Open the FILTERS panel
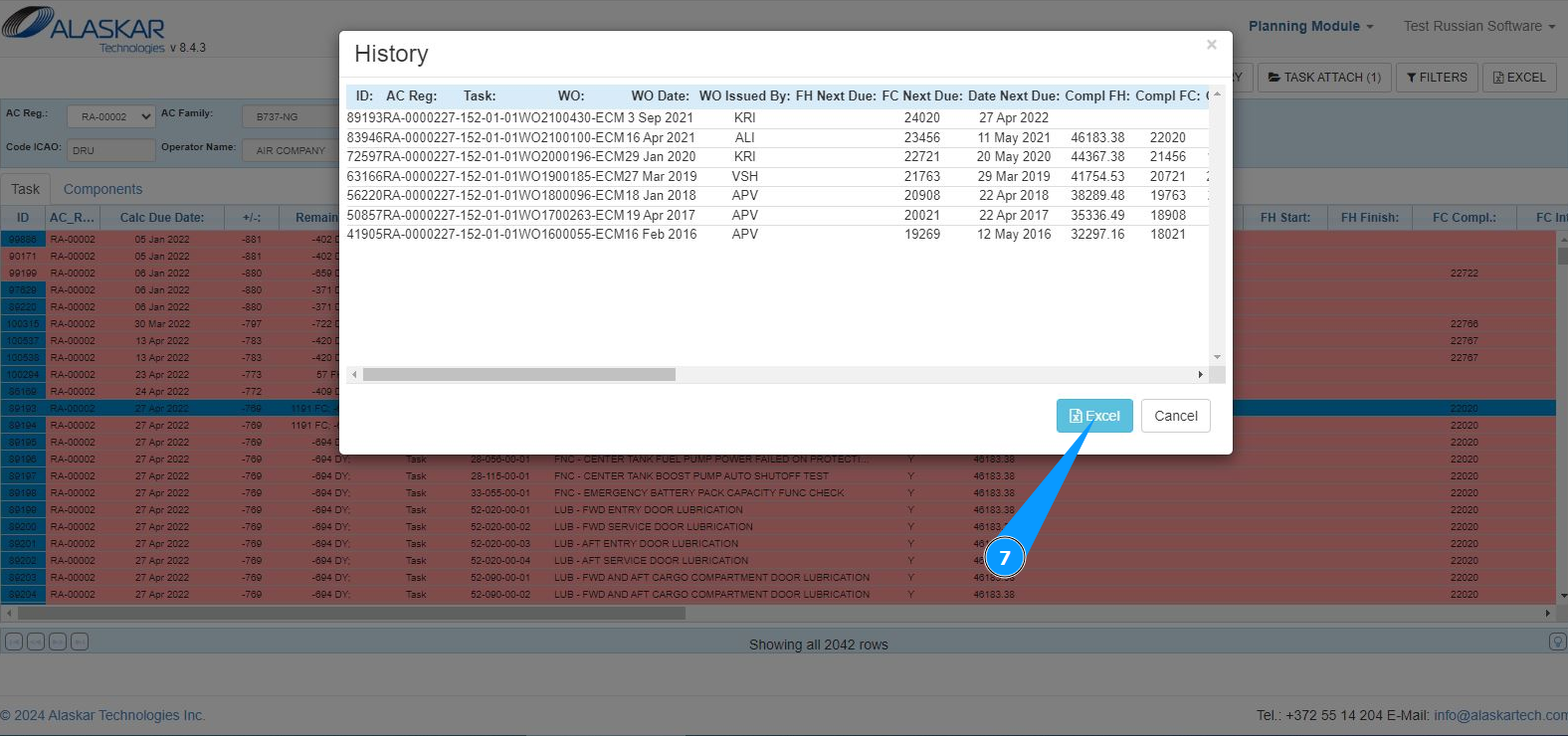1568x736 pixels. [1437, 77]
